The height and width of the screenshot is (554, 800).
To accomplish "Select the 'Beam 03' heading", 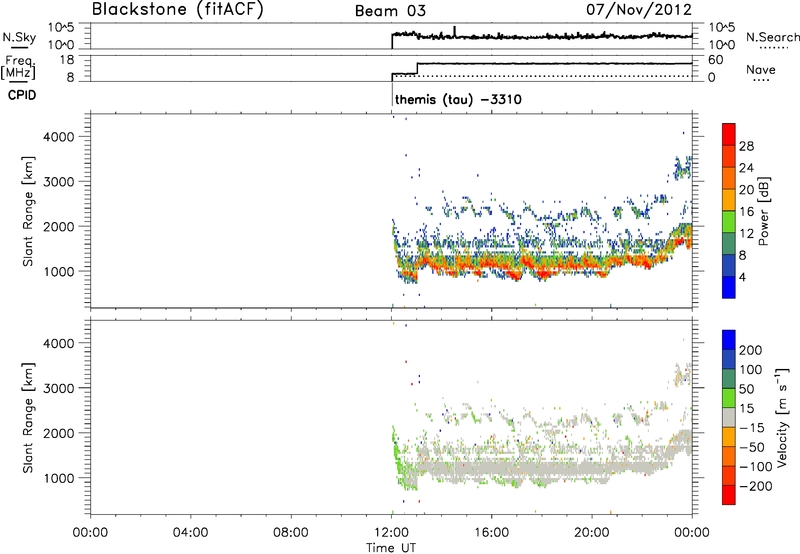I will click(x=390, y=11).
